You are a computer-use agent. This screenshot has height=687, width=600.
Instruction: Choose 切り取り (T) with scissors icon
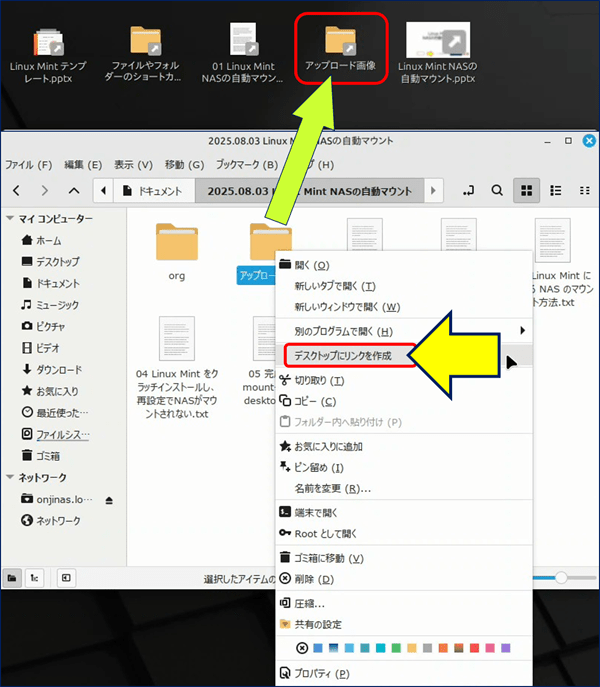click(403, 380)
